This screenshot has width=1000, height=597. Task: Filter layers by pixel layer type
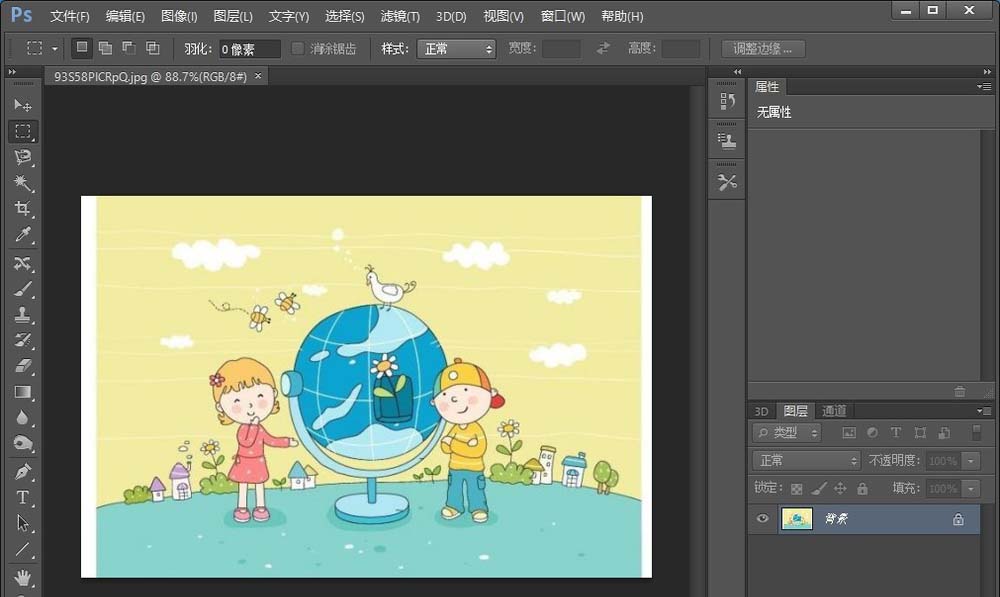pos(849,432)
